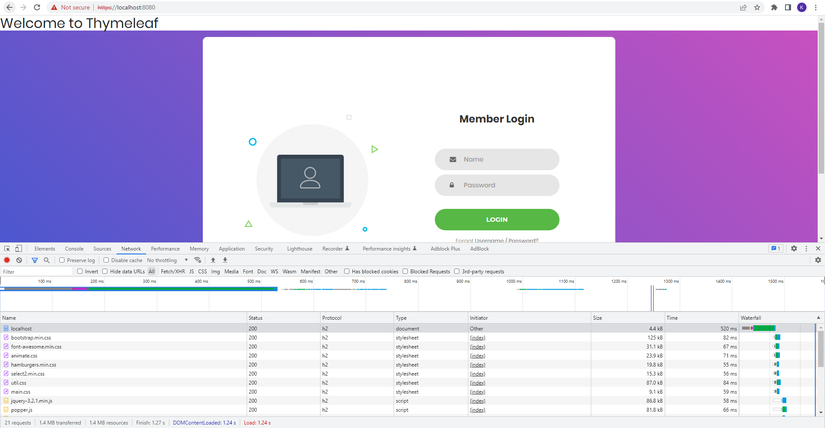The width and height of the screenshot is (825, 428).
Task: Check the 3rd-party requests checkbox
Action: pos(457,272)
